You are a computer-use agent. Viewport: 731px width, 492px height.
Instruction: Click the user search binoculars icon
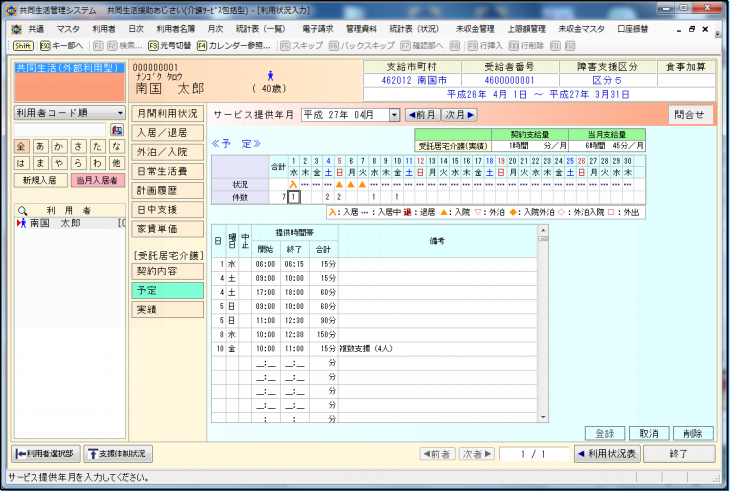coord(119,130)
